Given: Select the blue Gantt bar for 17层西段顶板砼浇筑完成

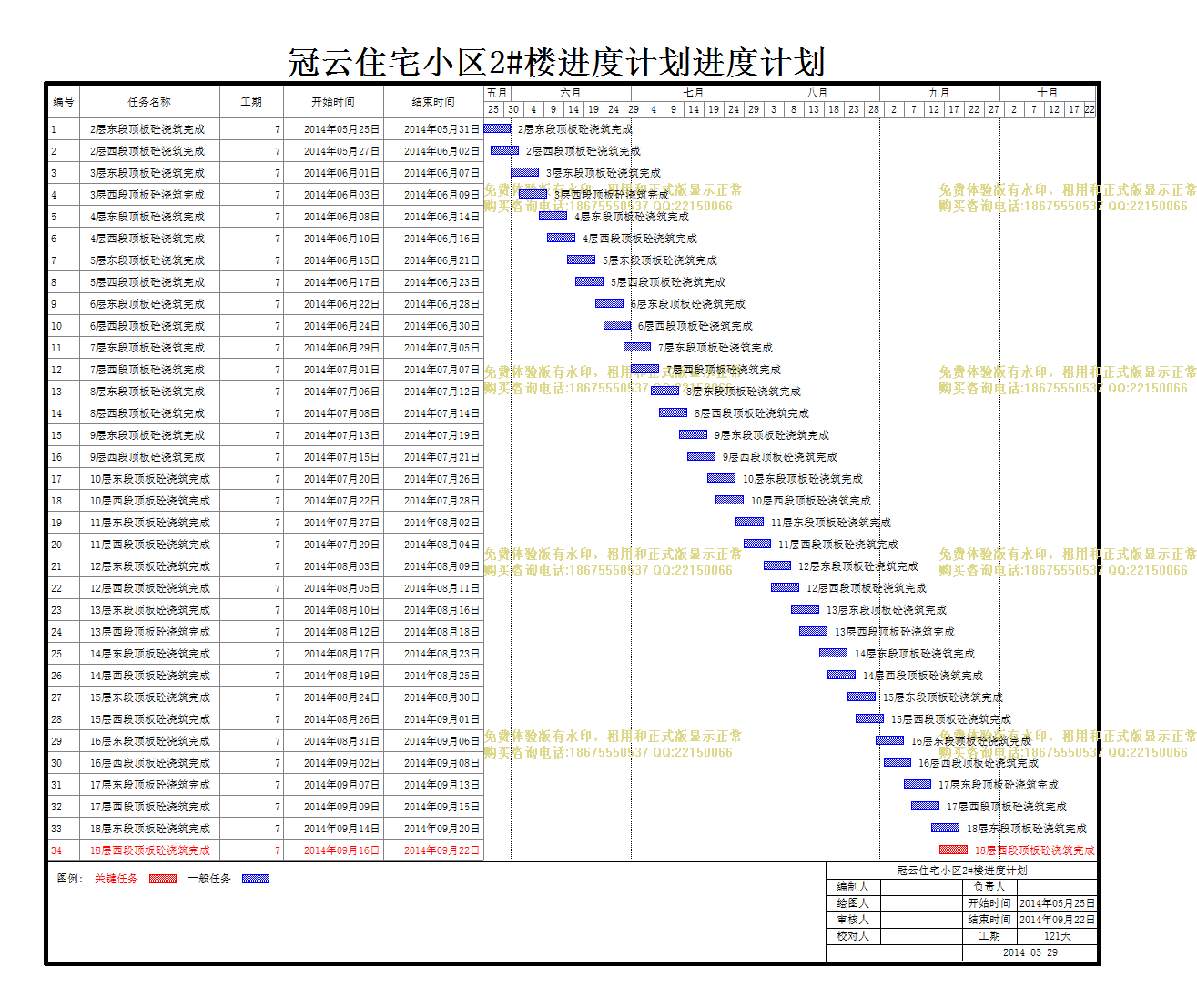Looking at the screenshot, I should (925, 806).
